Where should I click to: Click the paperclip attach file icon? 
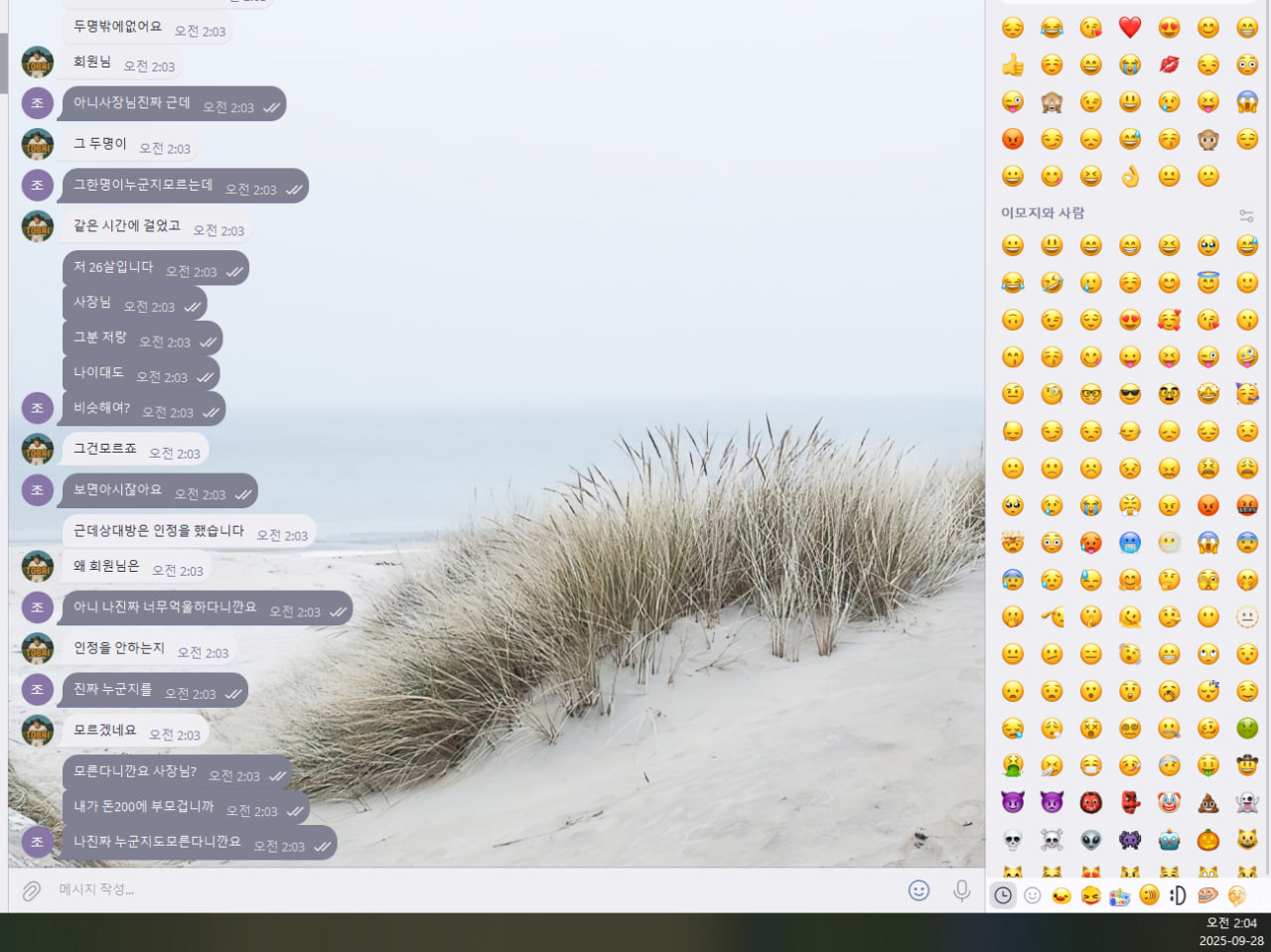32,890
